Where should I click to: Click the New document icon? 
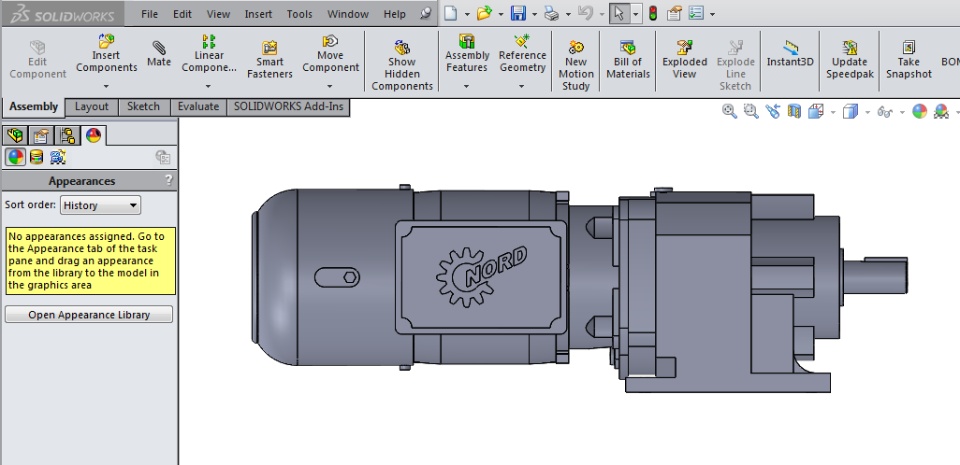click(451, 13)
